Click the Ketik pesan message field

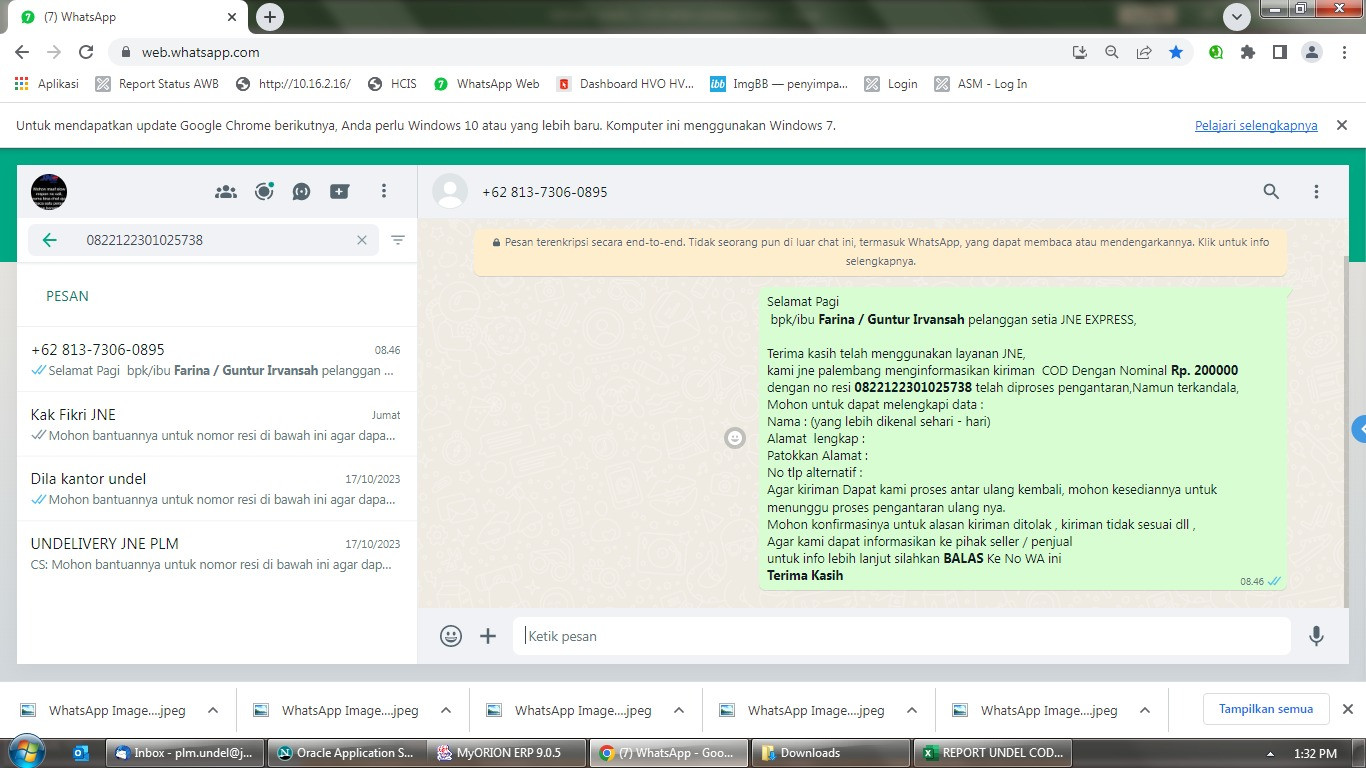tap(902, 636)
